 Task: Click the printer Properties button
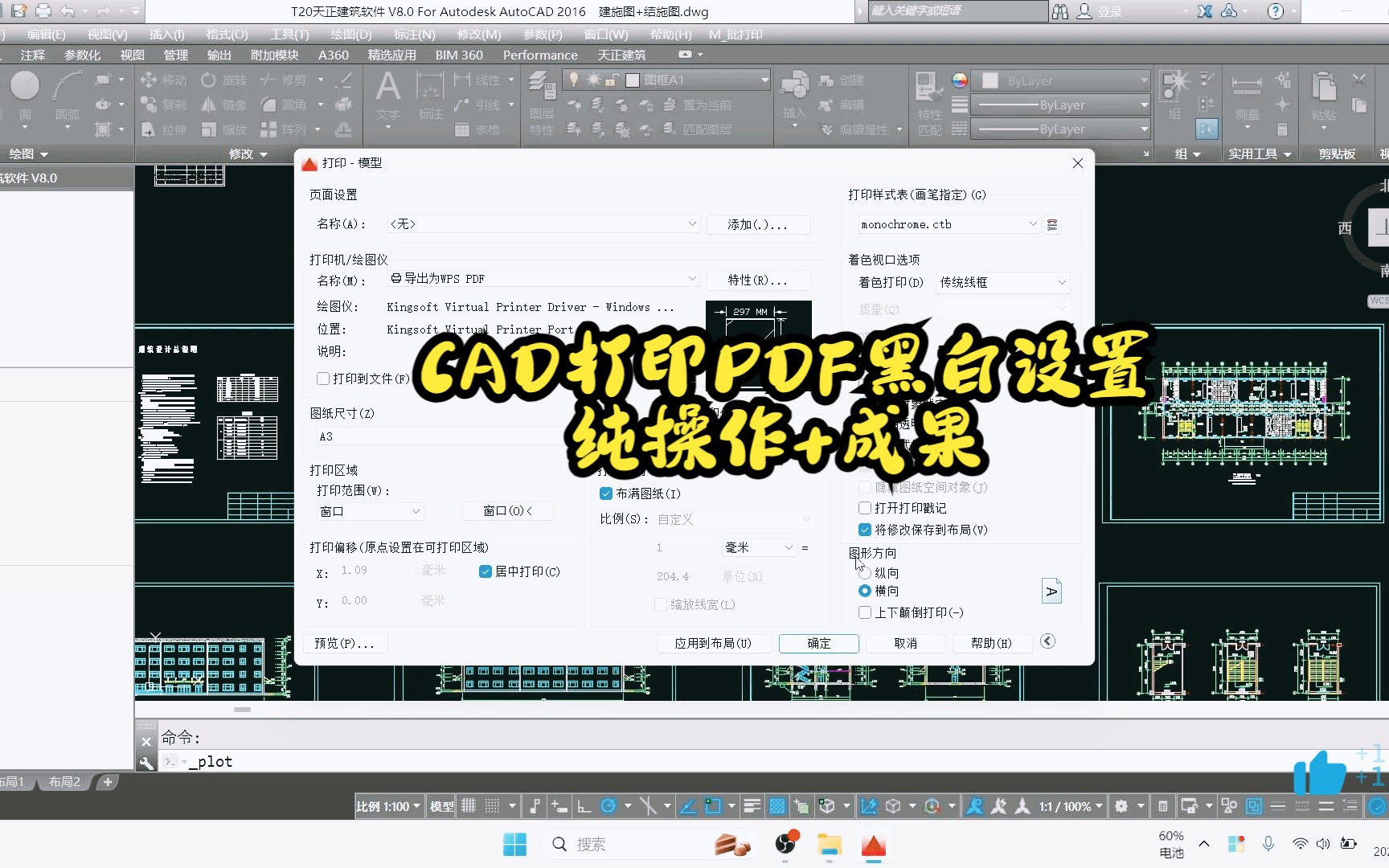click(x=758, y=280)
